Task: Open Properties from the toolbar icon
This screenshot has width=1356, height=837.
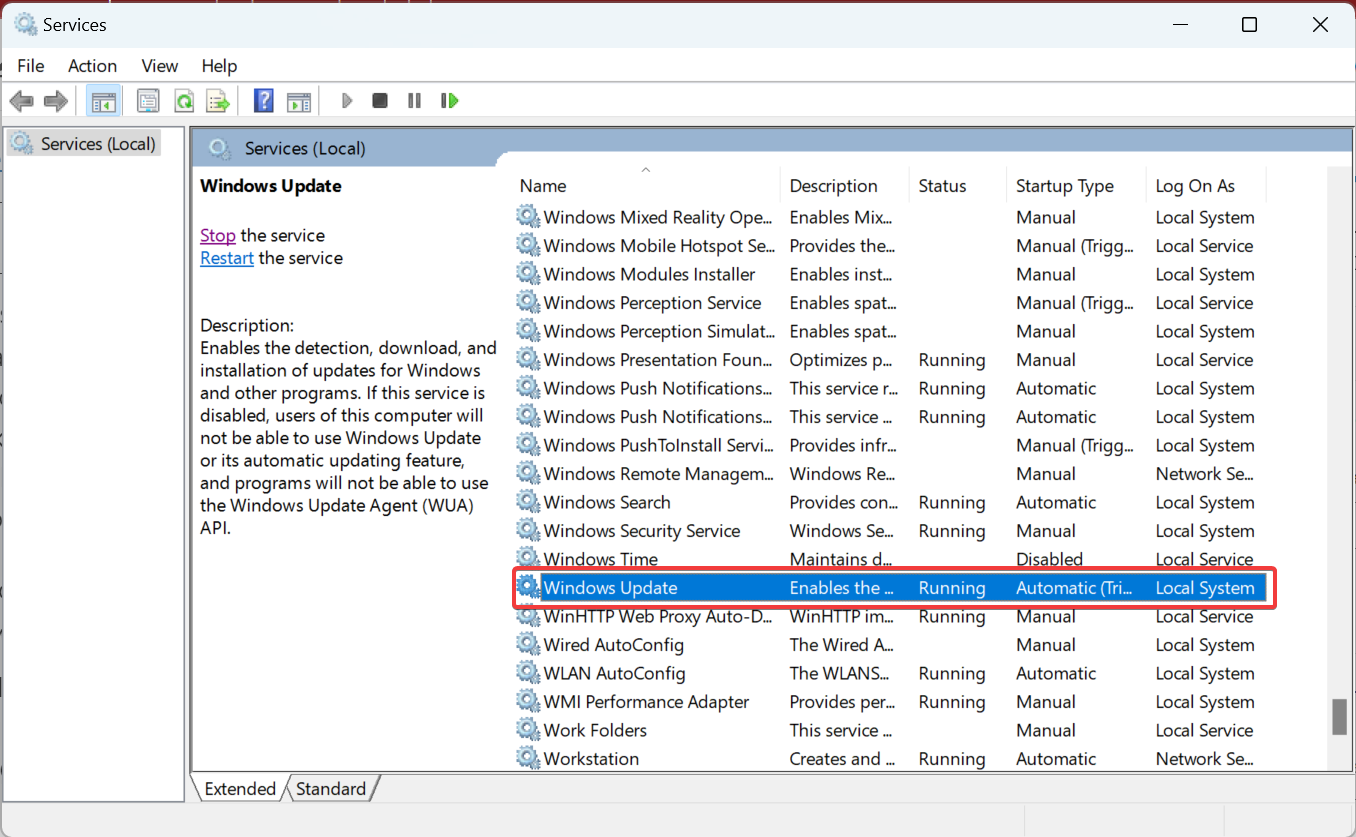Action: 148,101
